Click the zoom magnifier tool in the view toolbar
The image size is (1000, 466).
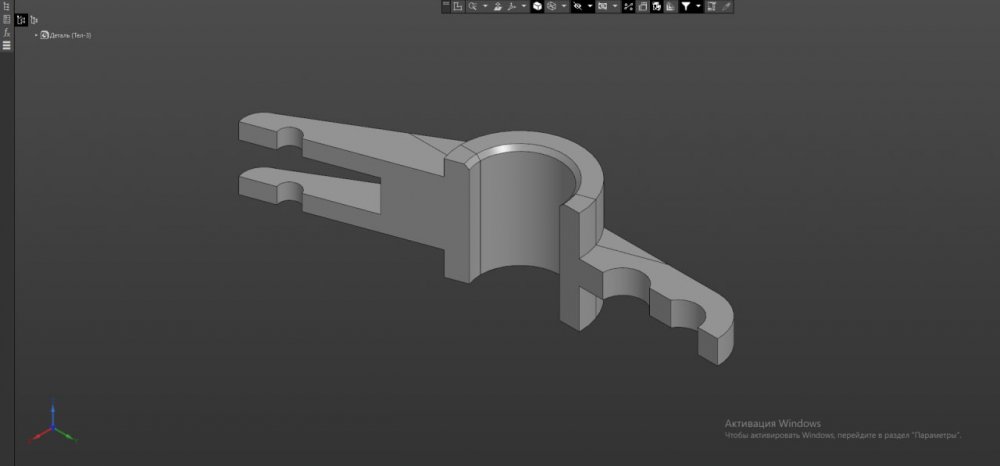point(473,6)
